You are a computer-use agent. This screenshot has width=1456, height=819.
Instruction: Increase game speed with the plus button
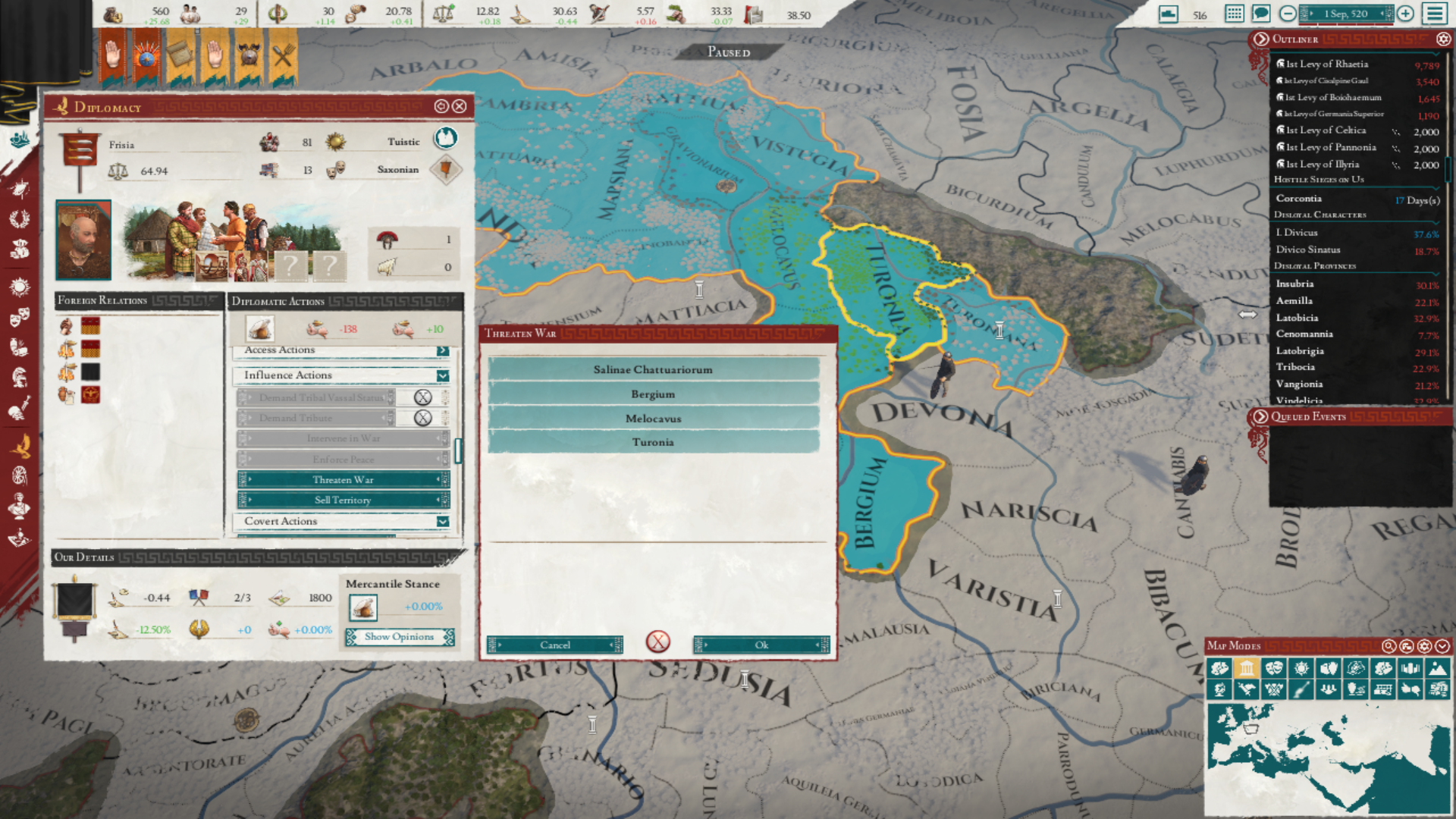pyautogui.click(x=1405, y=14)
